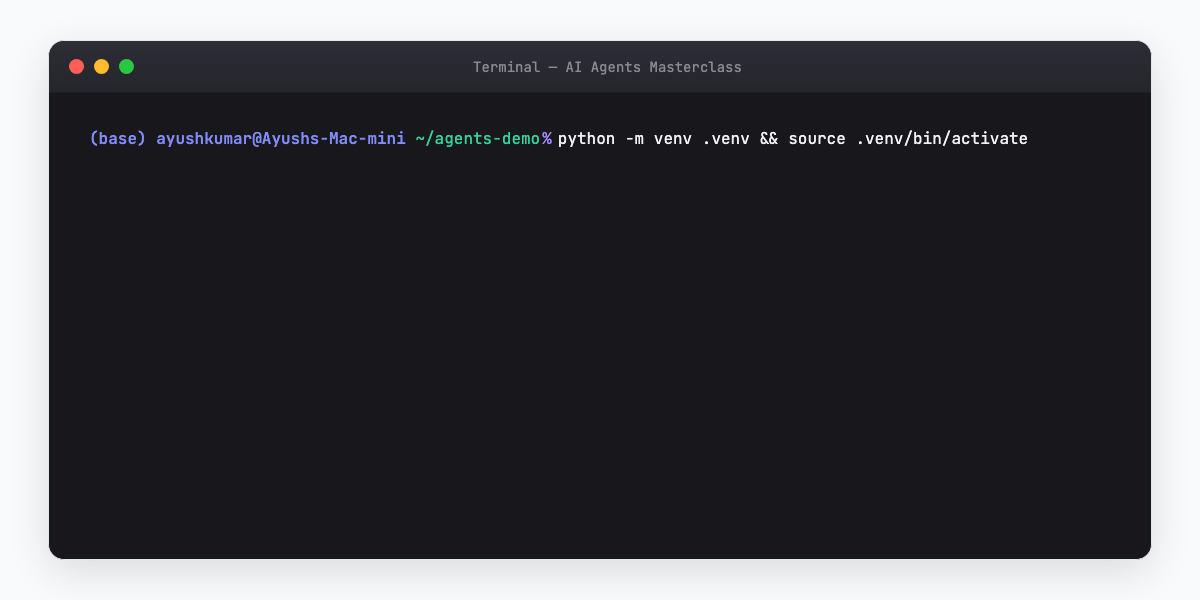This screenshot has width=1200, height=600.
Task: Click the '%' prompt symbol
Action: (x=547, y=138)
